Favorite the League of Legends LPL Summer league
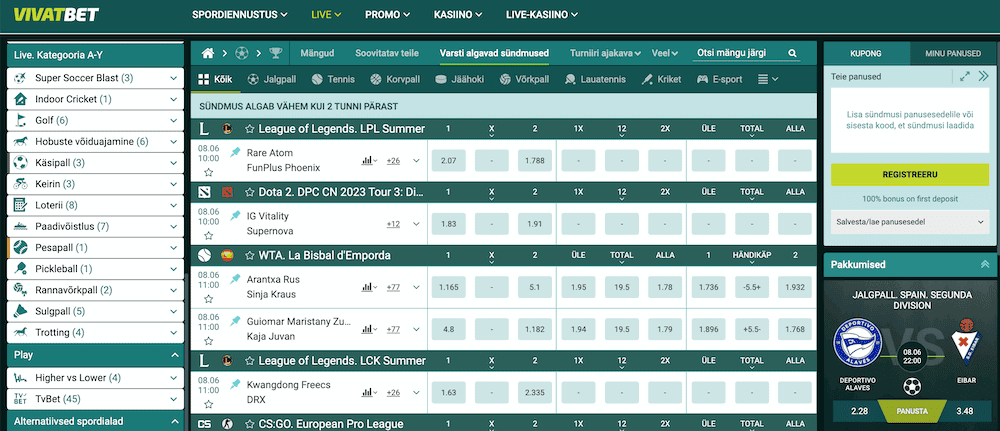 point(250,129)
